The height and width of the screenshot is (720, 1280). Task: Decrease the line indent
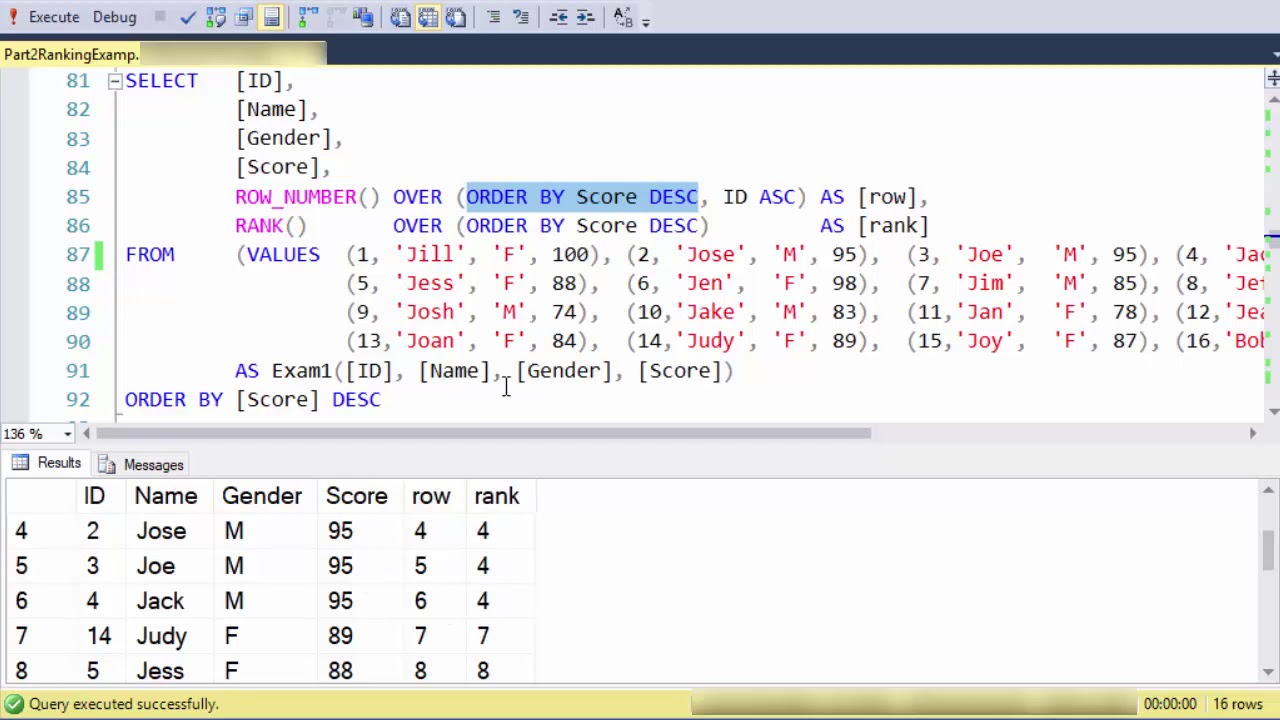click(558, 17)
